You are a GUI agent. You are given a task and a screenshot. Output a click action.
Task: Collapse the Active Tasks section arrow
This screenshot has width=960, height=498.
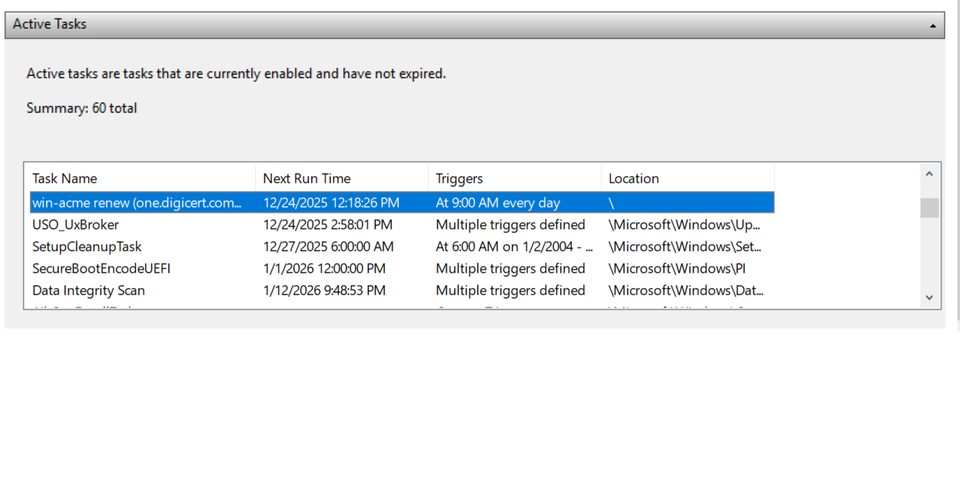point(932,26)
